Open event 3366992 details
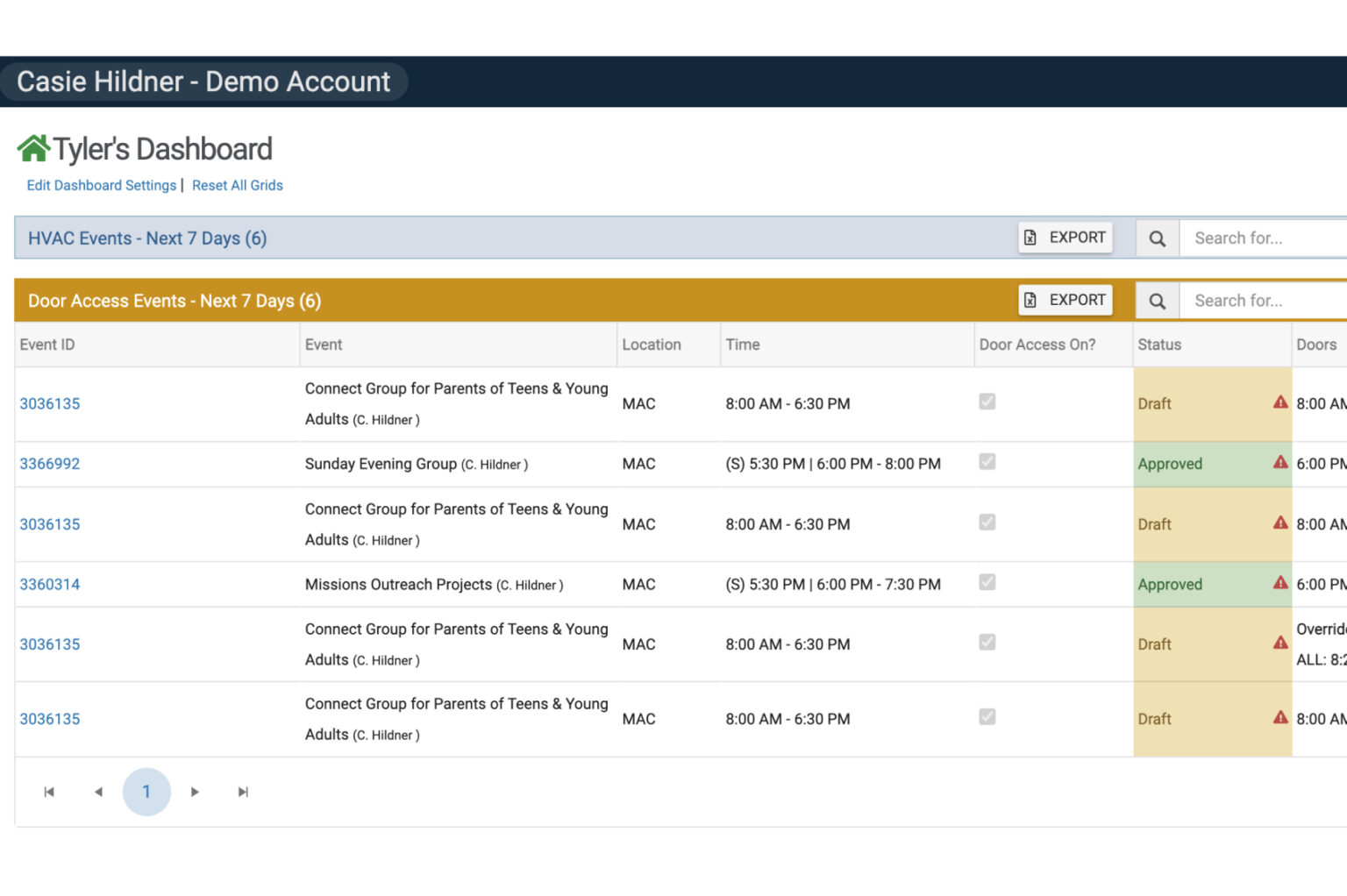 49,464
